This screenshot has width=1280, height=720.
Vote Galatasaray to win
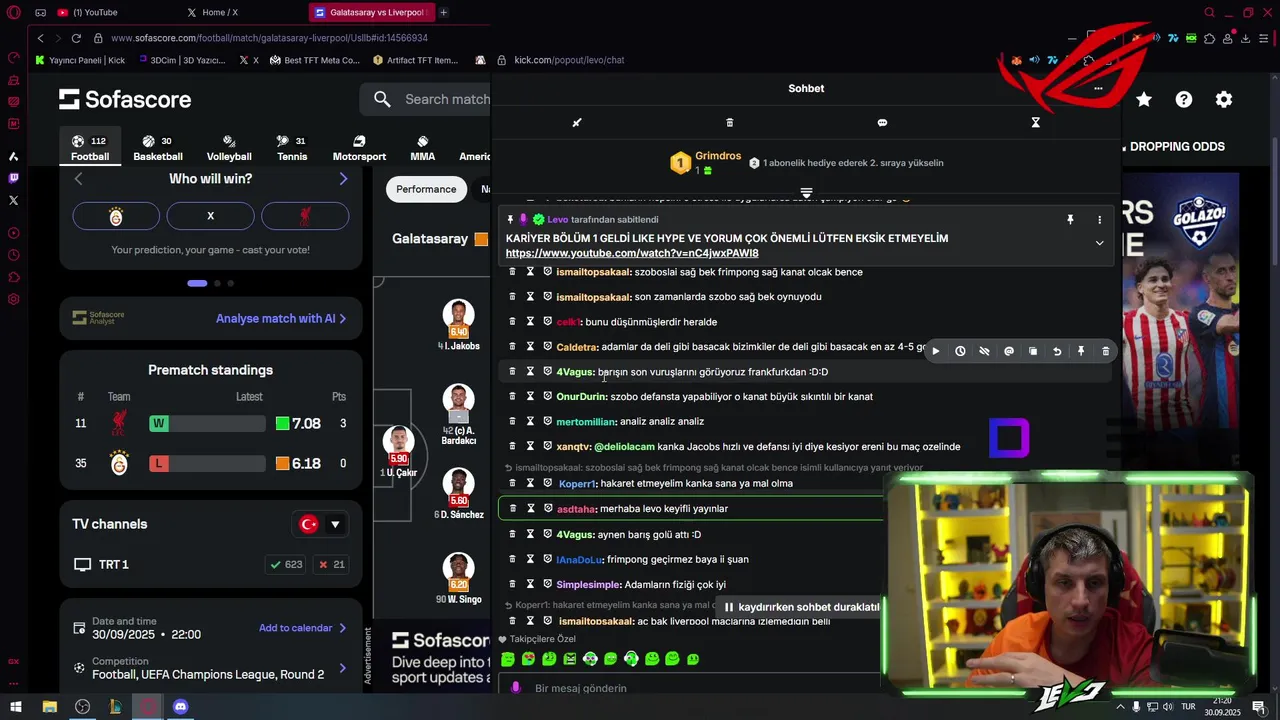(116, 216)
